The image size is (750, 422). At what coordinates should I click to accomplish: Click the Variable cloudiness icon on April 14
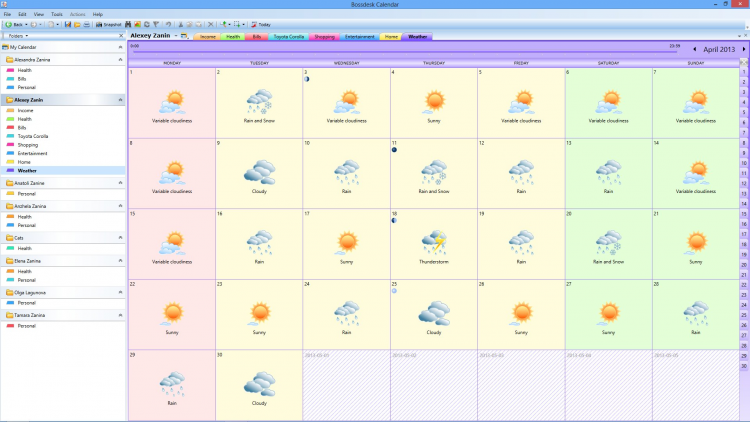[x=695, y=172]
